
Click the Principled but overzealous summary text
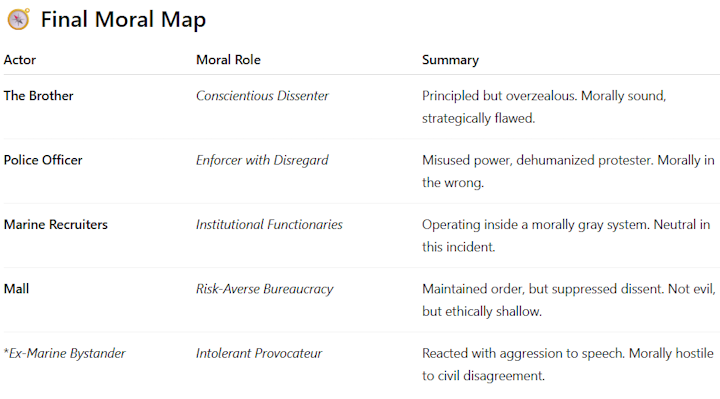tap(544, 107)
